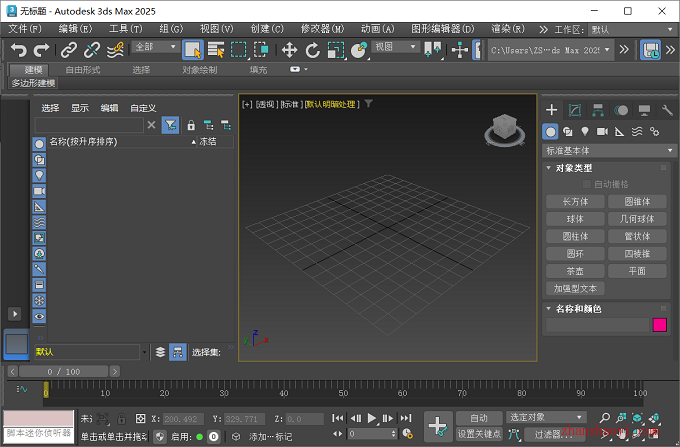Create a 长方体 box primitive
Screen dimensions: 680x447
[575, 202]
